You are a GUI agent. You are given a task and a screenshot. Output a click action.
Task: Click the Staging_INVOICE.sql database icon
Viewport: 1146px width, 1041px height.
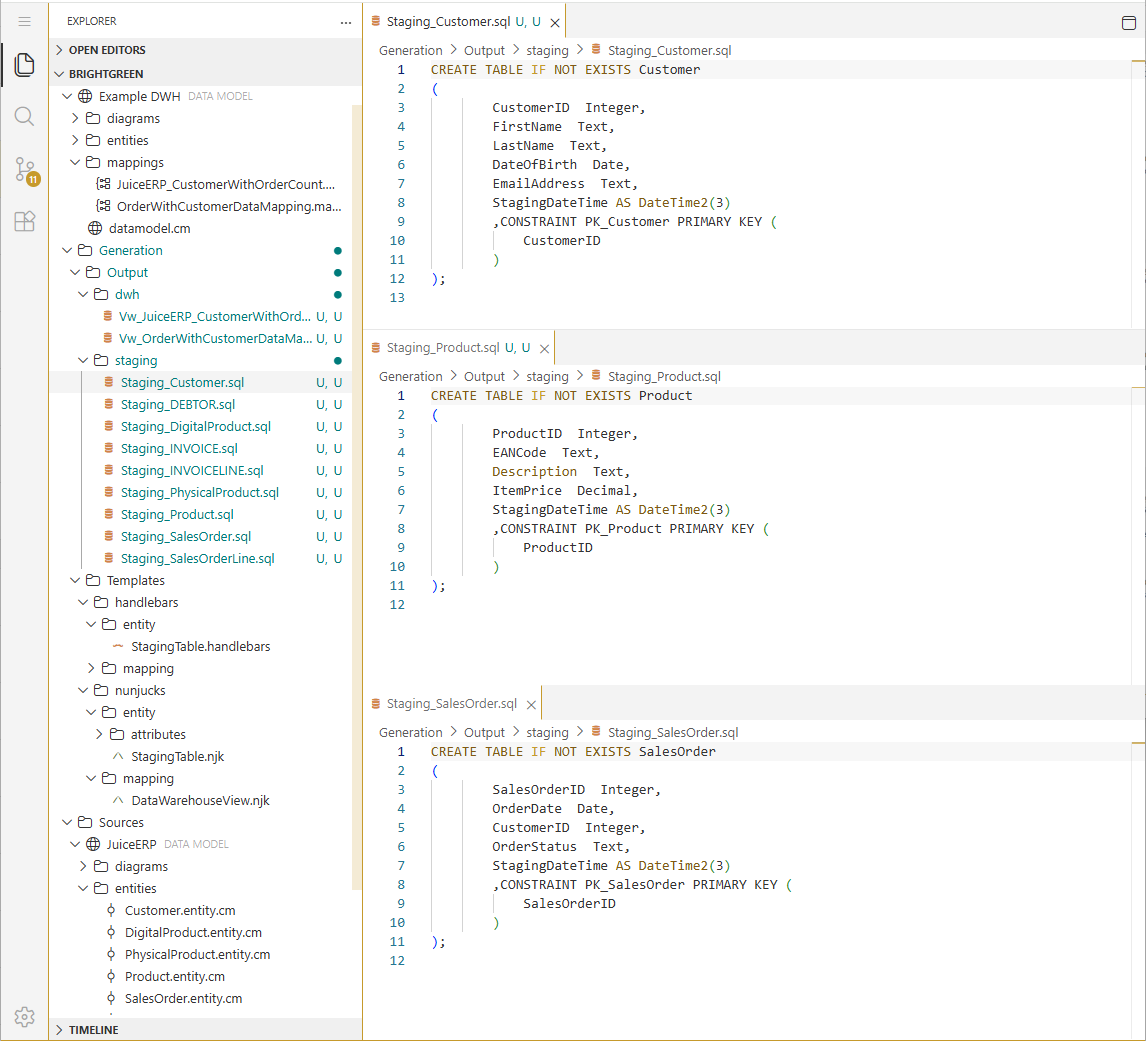coord(109,447)
